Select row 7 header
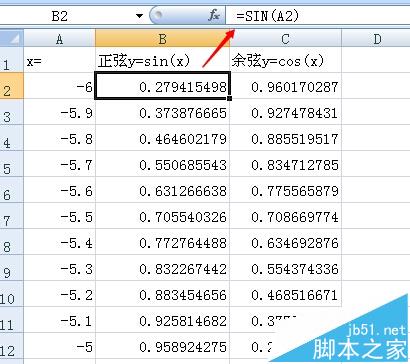This screenshot has width=410, height=364. (x=12, y=216)
